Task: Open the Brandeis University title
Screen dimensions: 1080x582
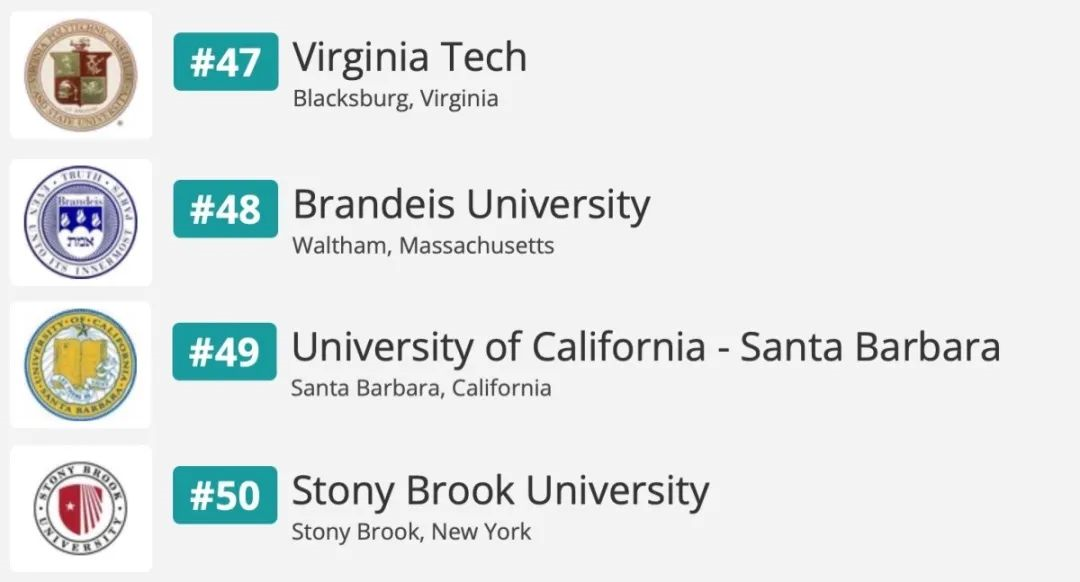Action: pyautogui.click(x=471, y=205)
